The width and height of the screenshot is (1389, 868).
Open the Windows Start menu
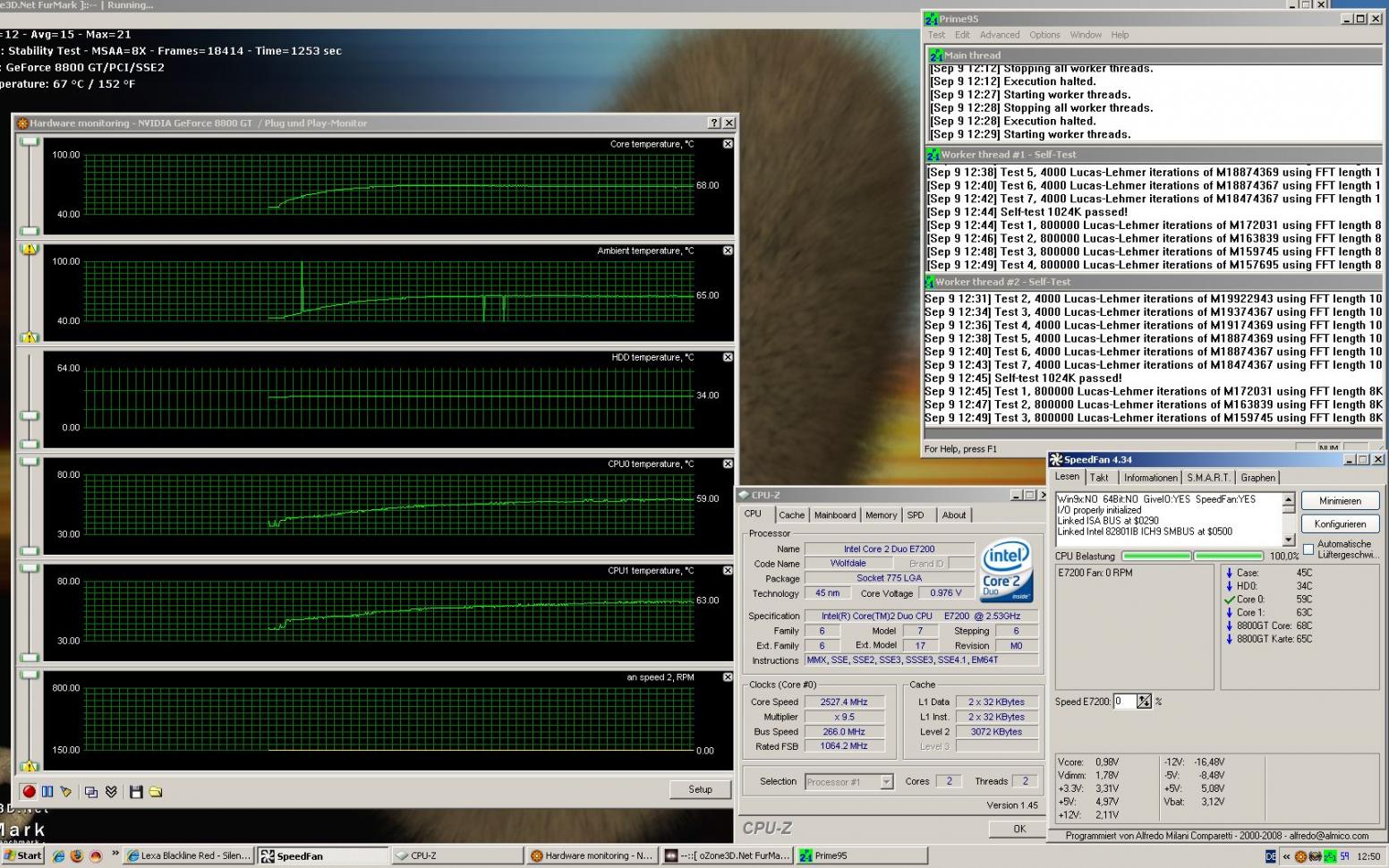(22, 856)
